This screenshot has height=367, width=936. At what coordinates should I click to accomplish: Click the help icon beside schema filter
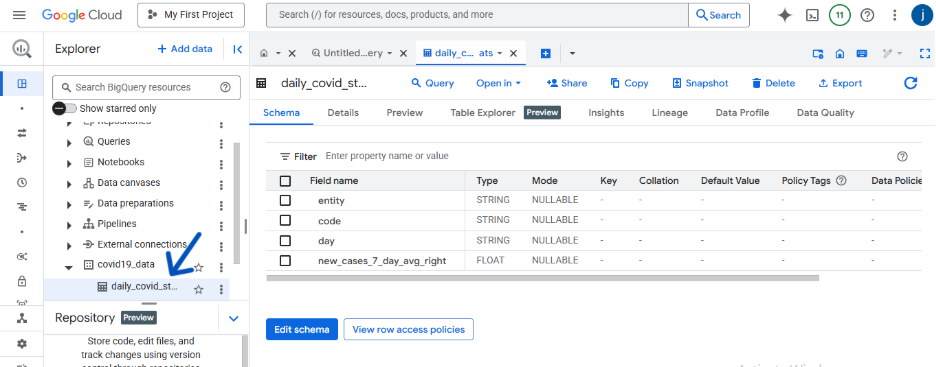coord(902,156)
